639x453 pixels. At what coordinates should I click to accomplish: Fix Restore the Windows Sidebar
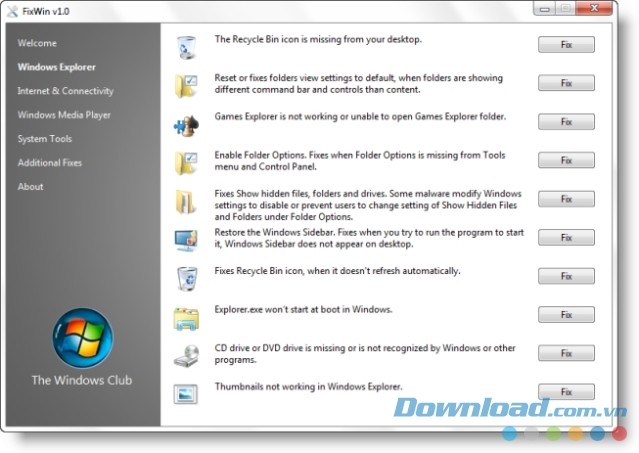(x=566, y=237)
